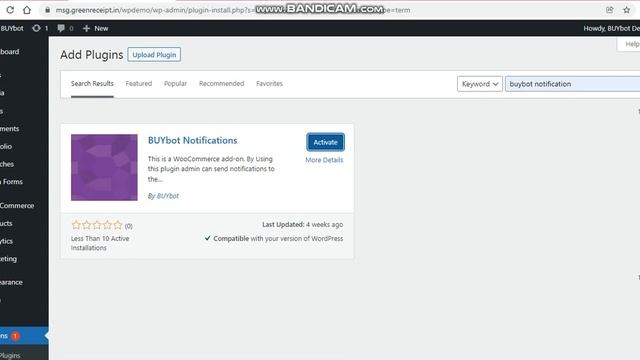Switch to Favorites tab
This screenshot has height=360, width=640.
(x=269, y=83)
